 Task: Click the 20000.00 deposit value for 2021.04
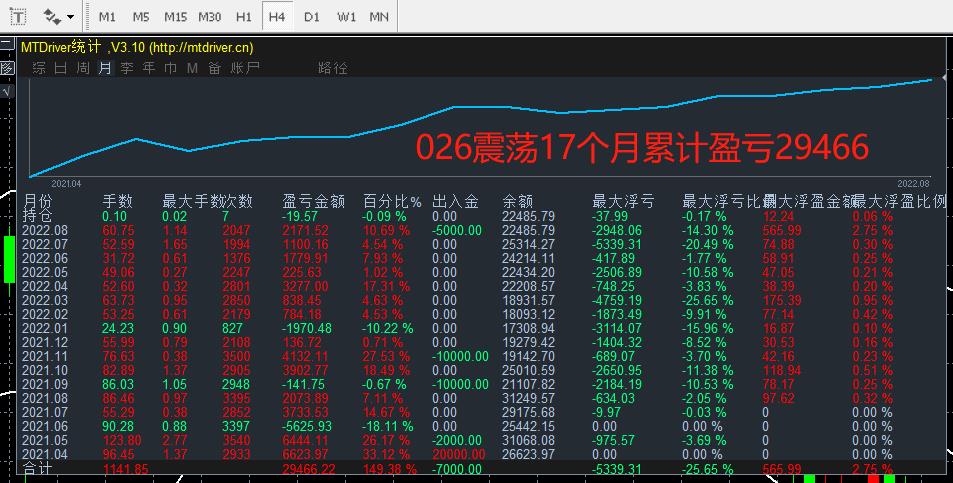(x=459, y=454)
